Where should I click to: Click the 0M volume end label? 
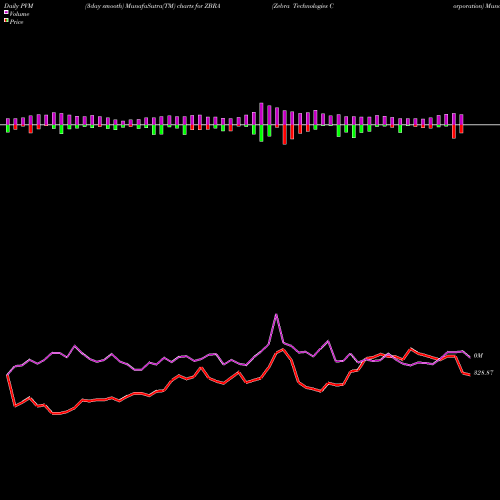[x=478, y=356]
